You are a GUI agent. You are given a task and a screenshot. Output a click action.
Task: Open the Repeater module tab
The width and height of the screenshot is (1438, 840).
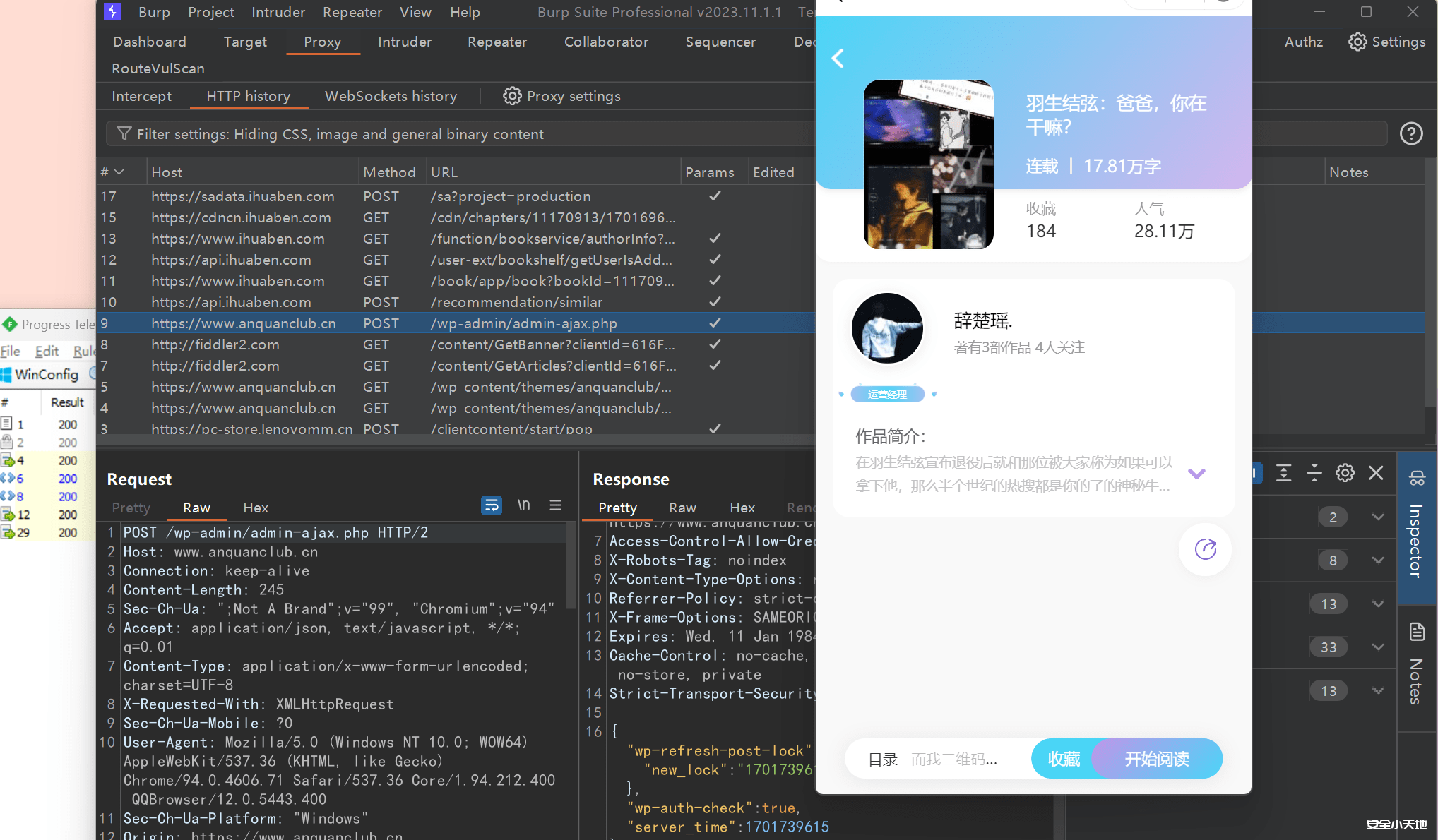point(497,42)
